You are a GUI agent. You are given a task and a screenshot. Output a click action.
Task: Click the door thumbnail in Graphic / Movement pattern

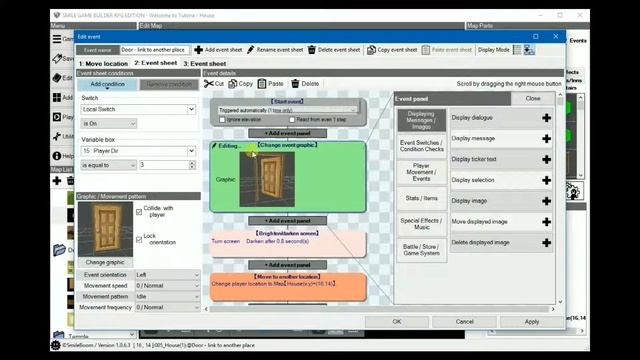[x=105, y=229]
